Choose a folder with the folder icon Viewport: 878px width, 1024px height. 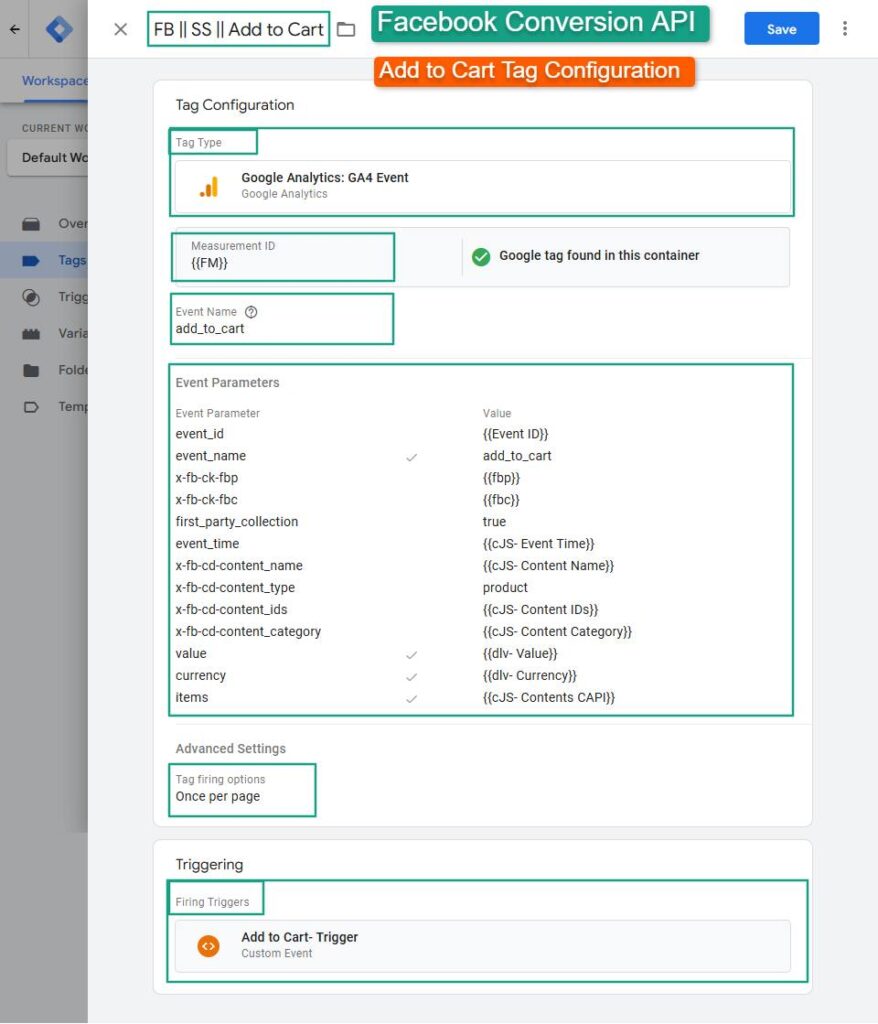click(x=346, y=29)
